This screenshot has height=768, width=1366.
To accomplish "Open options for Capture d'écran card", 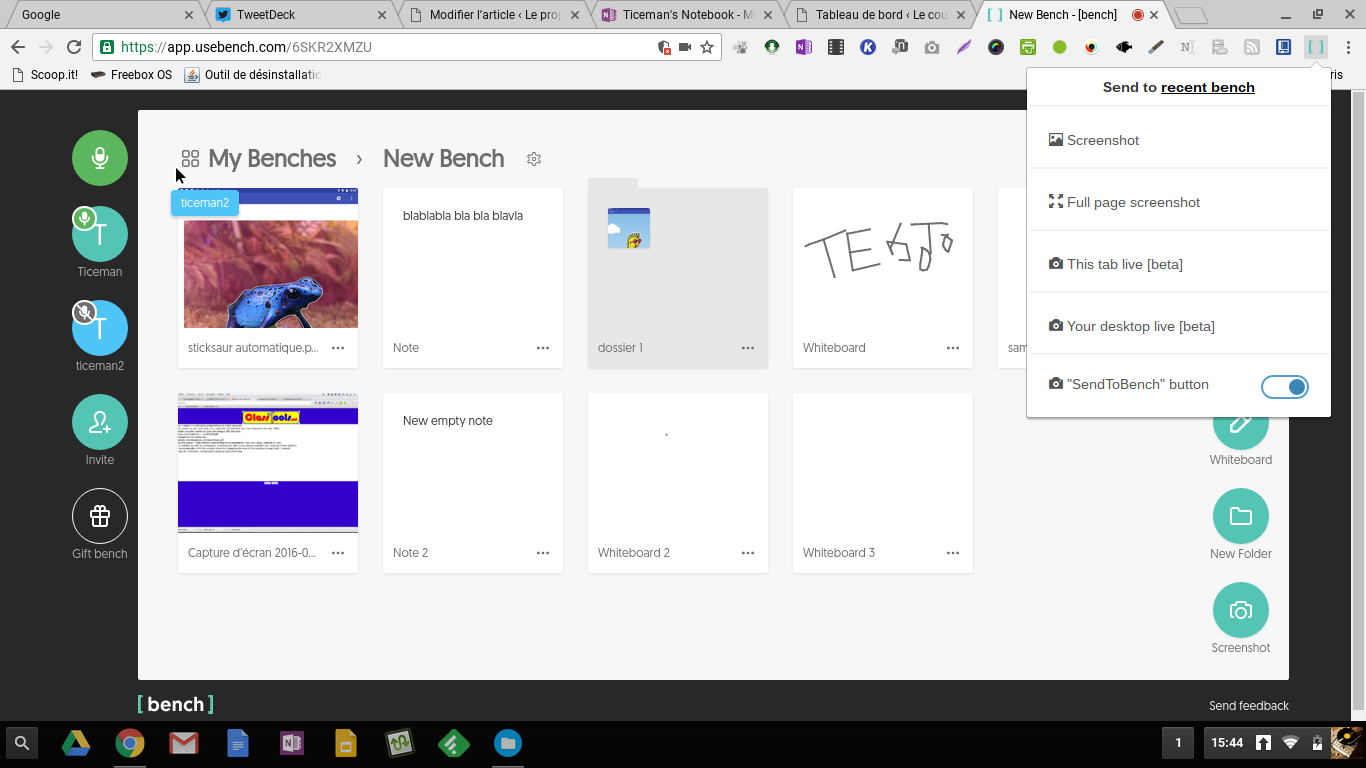I will pos(338,553).
